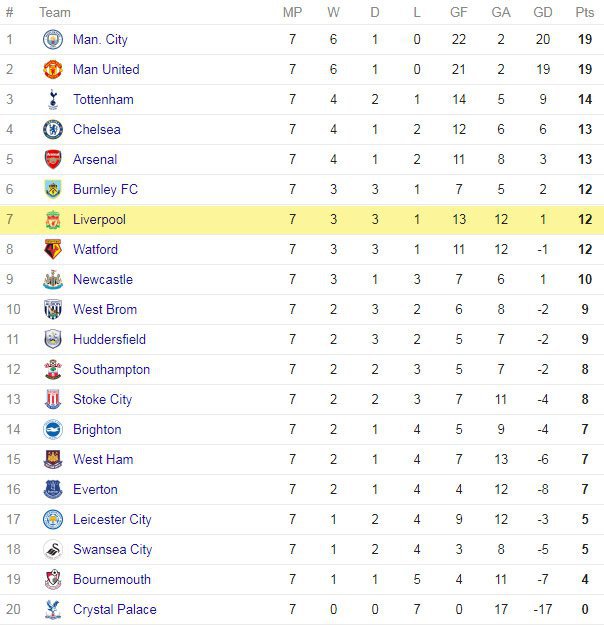This screenshot has width=604, height=626.
Task: Click the Crystal Palace club crest
Action: [x=53, y=610]
